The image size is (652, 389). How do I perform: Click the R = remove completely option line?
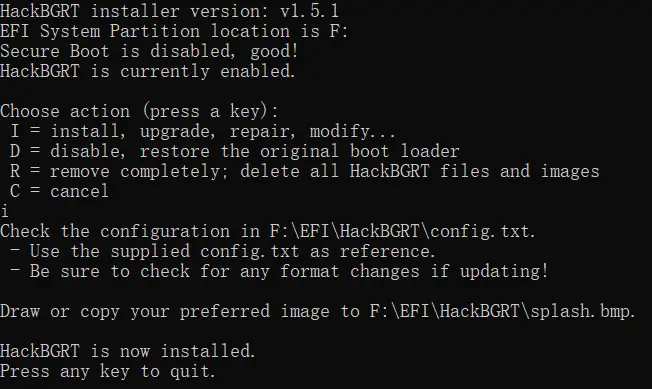pos(304,171)
